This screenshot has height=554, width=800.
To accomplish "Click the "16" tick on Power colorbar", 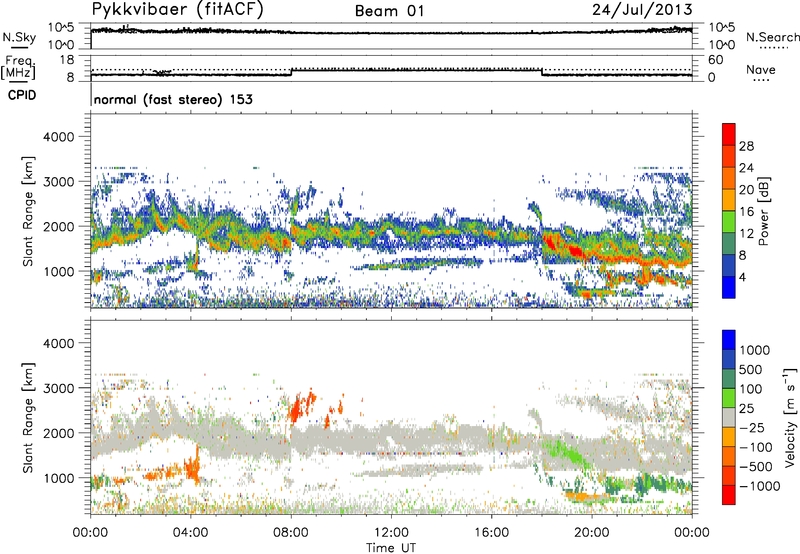I will pos(746,212).
